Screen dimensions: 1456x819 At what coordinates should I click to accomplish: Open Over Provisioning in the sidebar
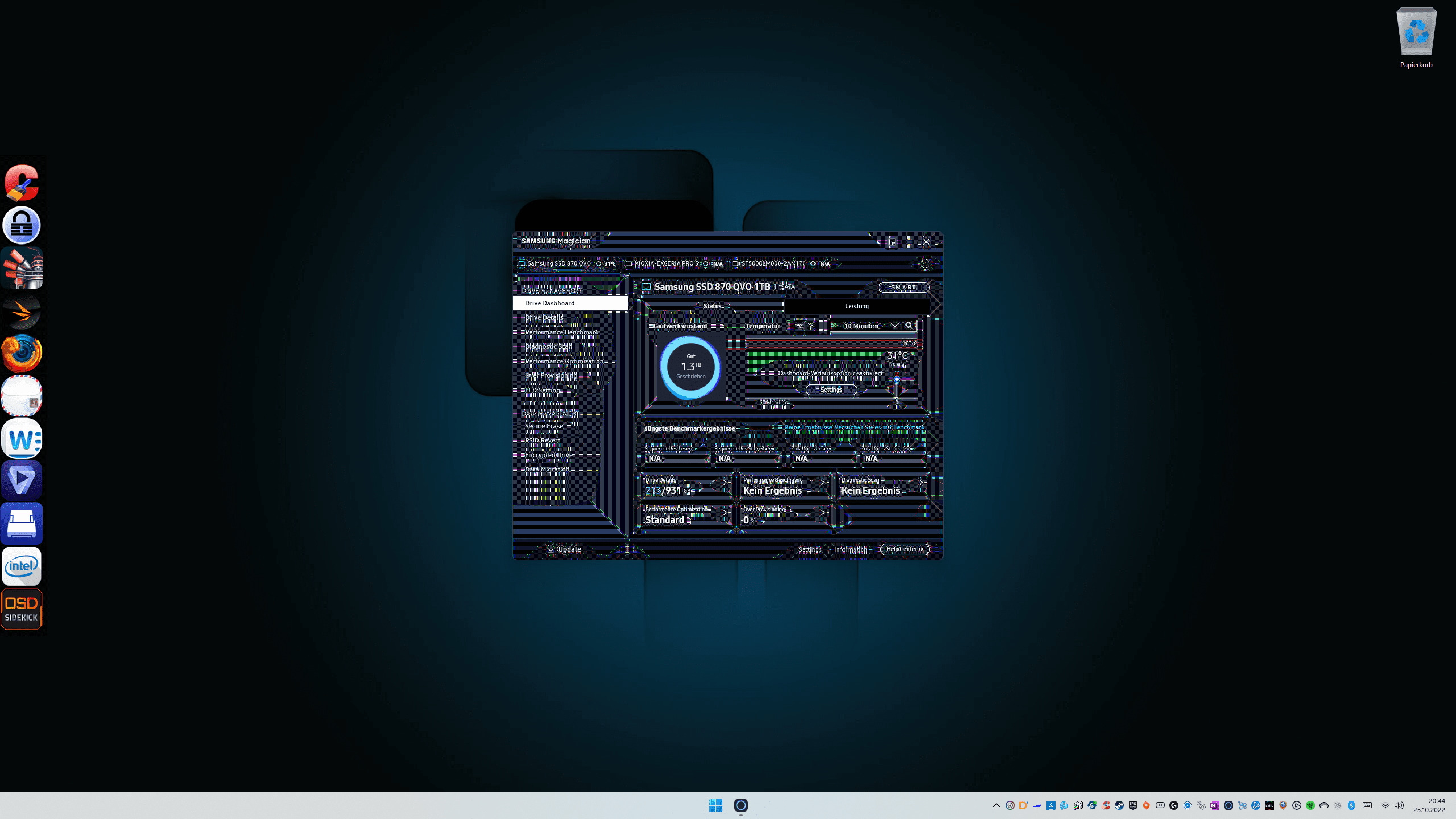551,375
